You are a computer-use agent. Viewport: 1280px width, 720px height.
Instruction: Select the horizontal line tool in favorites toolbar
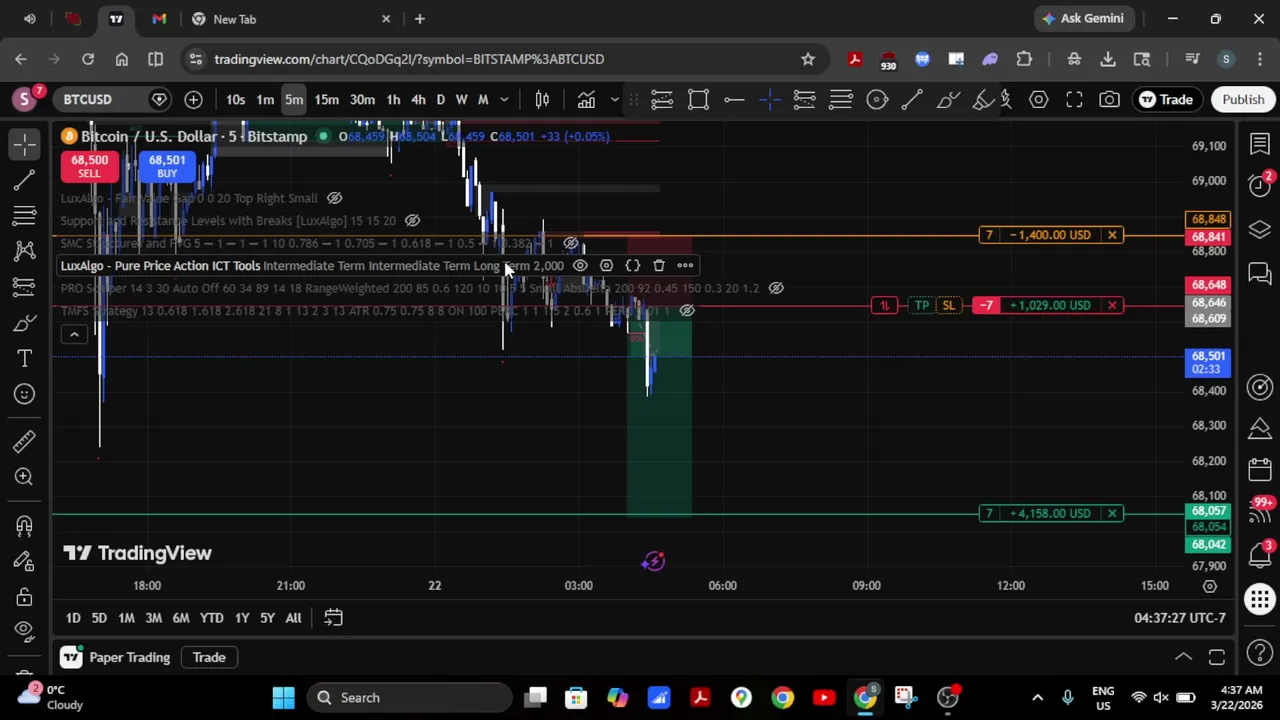[x=734, y=99]
